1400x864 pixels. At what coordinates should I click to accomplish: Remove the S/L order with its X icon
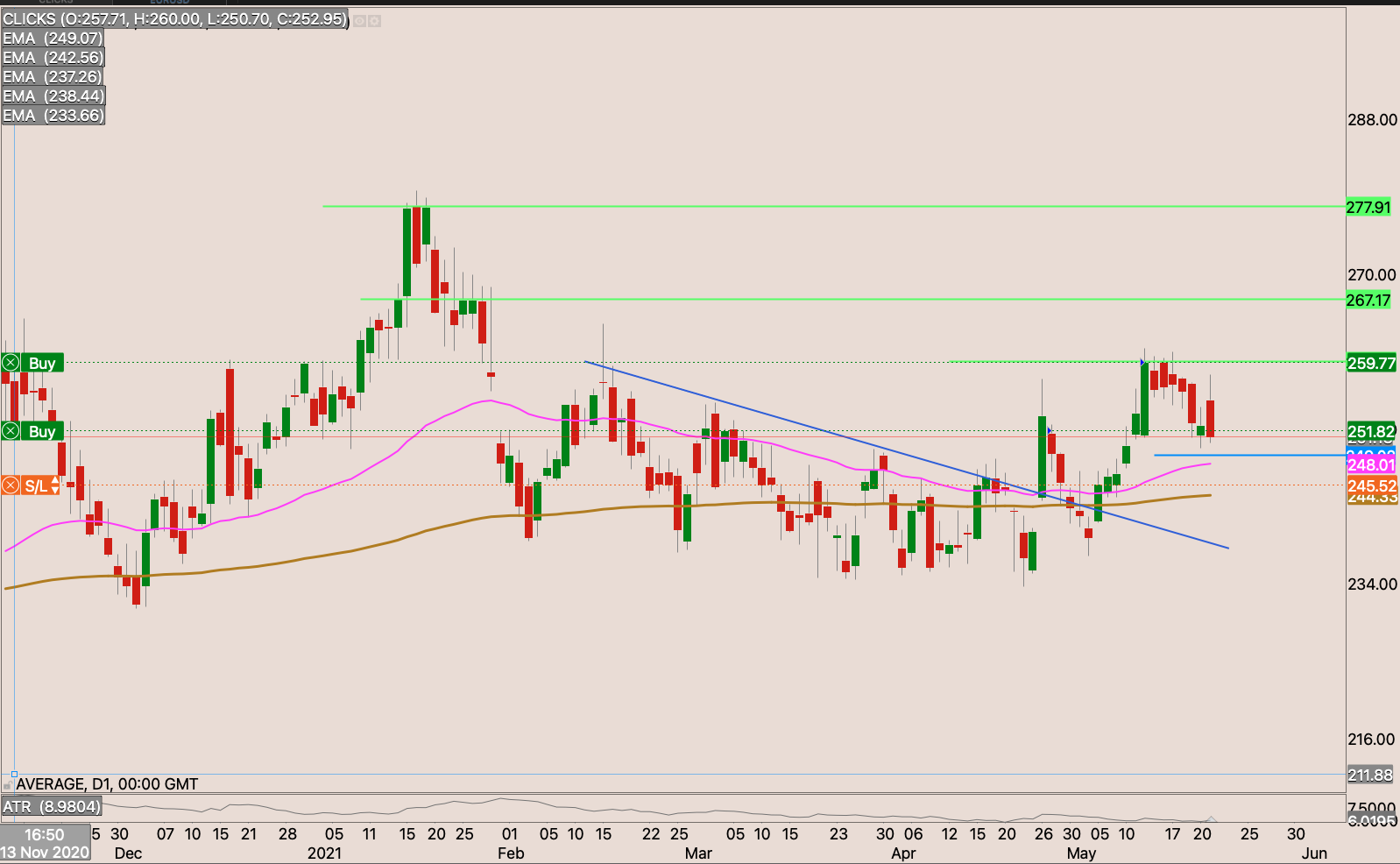[x=11, y=485]
